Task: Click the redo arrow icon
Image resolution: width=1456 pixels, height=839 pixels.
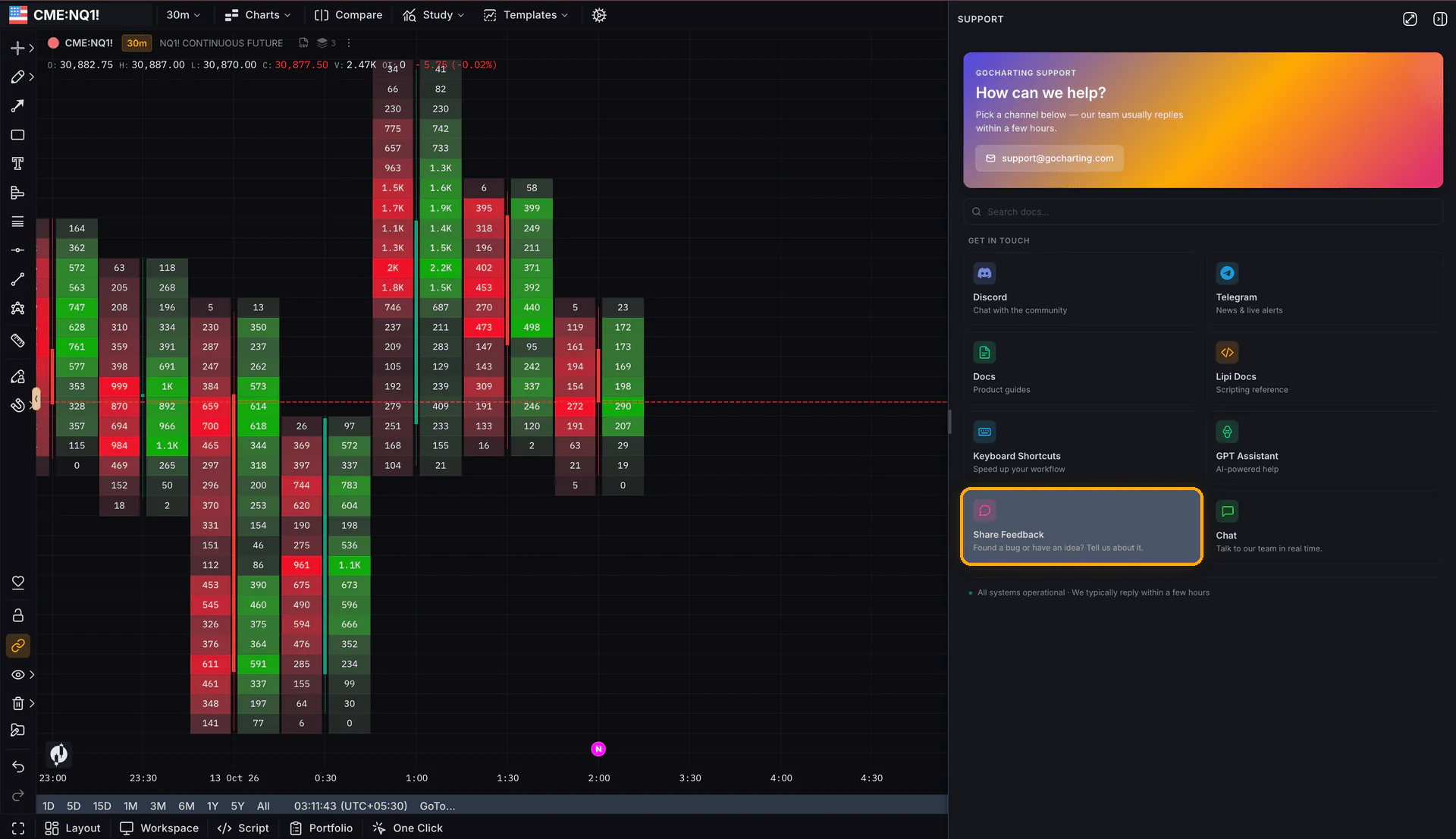Action: pos(17,796)
